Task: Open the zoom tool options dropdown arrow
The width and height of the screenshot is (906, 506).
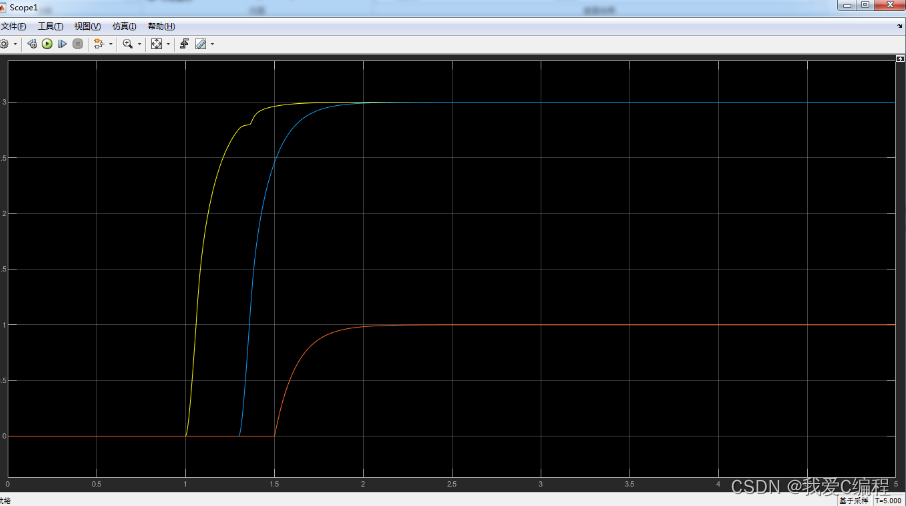Action: [x=139, y=44]
